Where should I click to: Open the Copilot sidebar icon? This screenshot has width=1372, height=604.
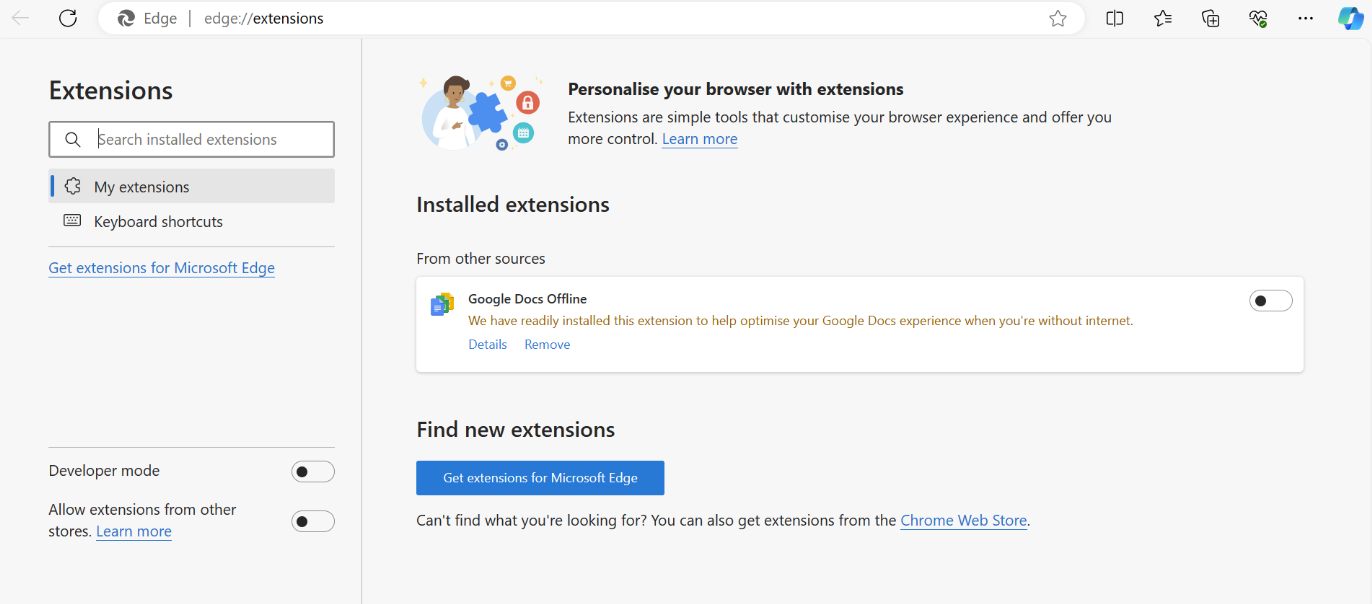coord(1351,18)
